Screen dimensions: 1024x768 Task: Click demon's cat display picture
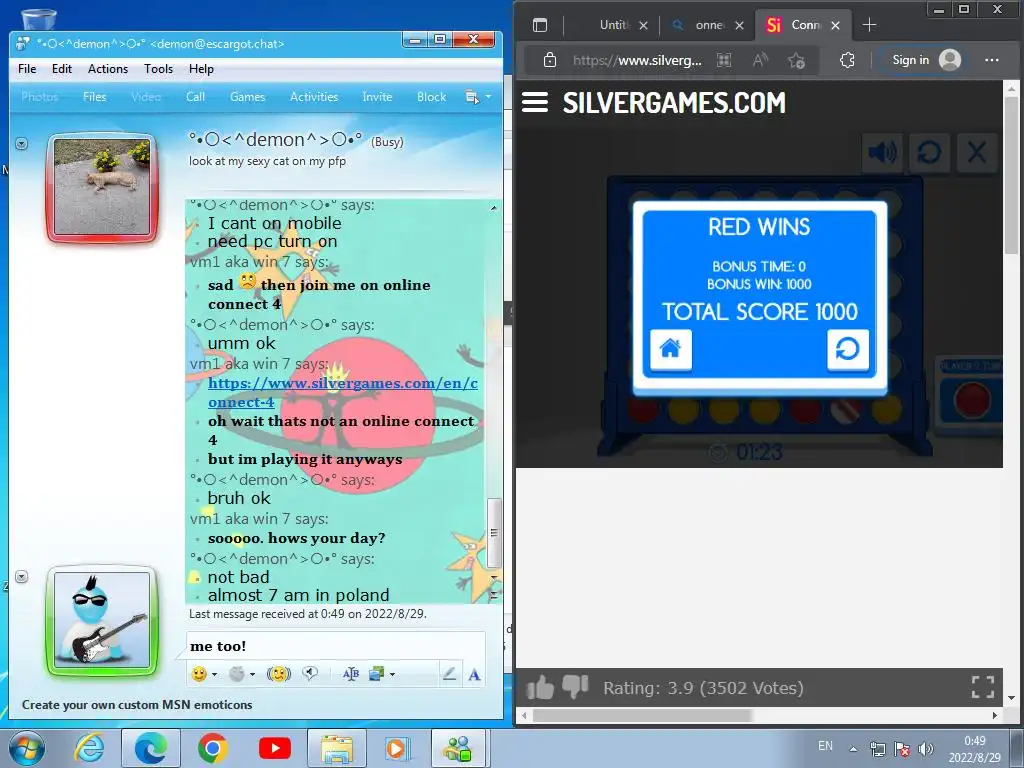(x=102, y=187)
